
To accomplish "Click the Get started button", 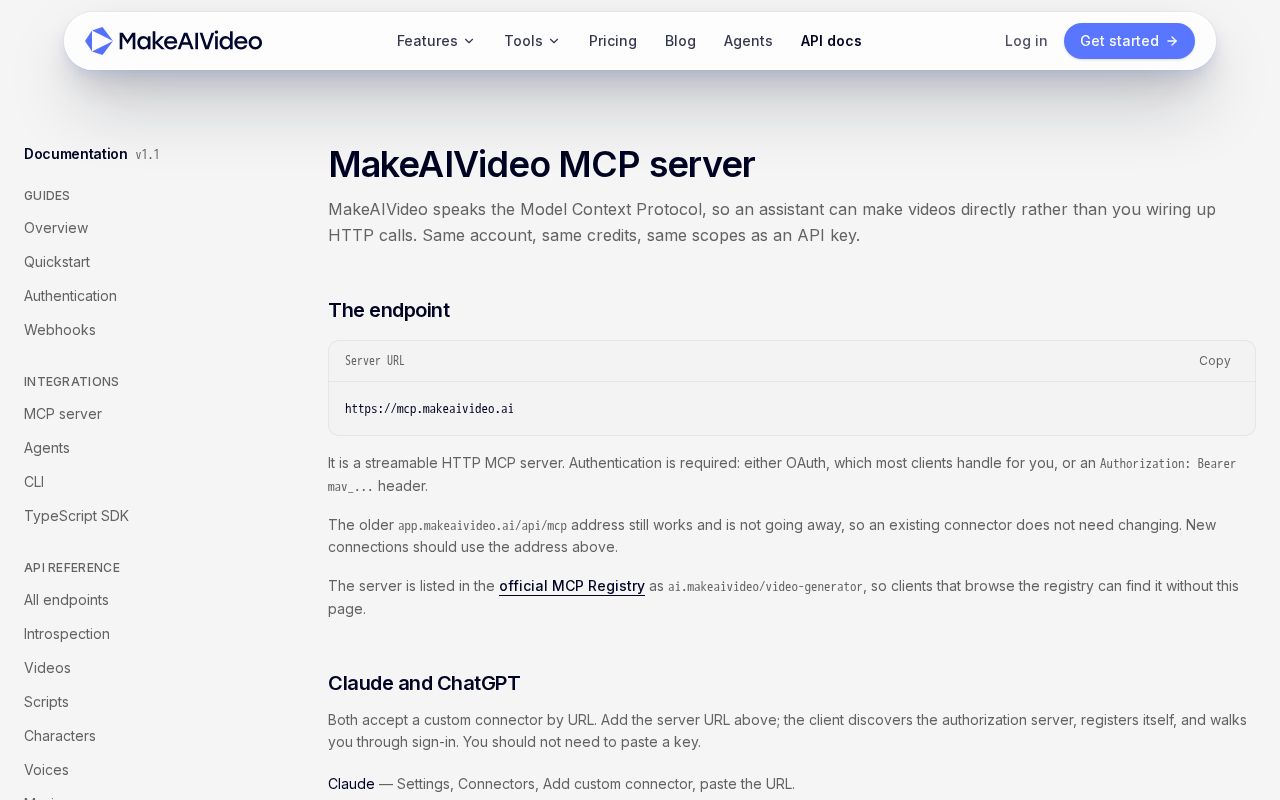I will pos(1129,41).
